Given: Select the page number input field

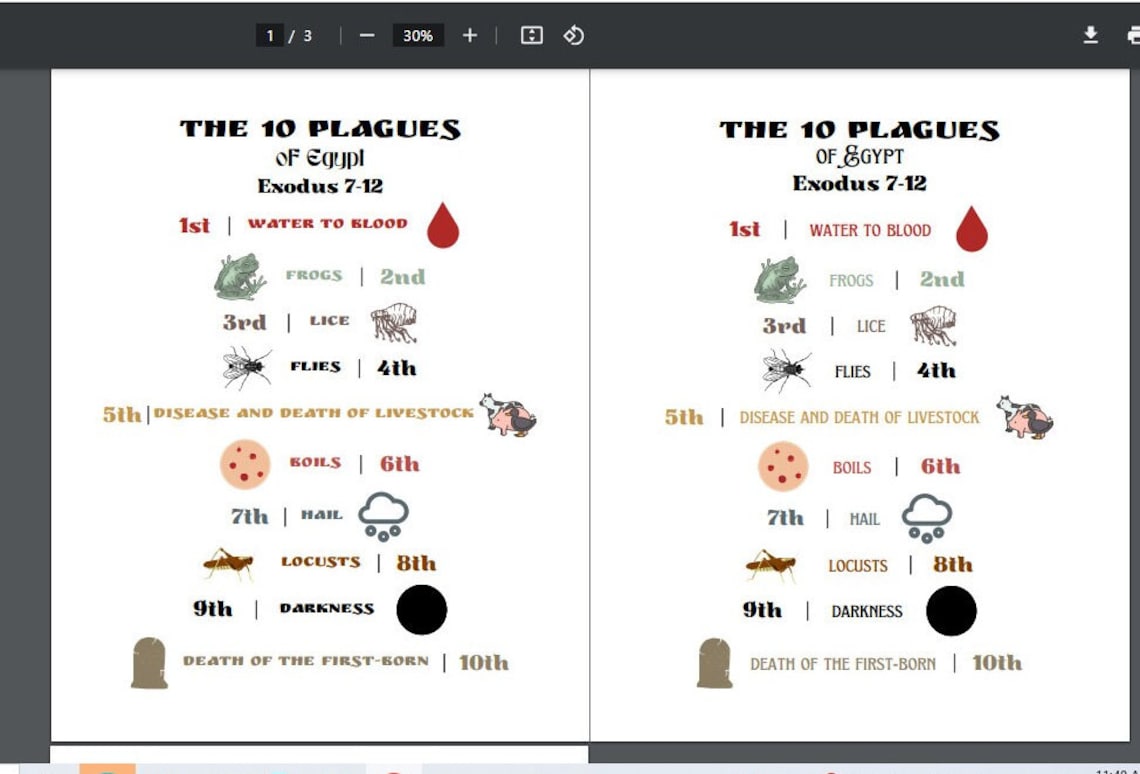Looking at the screenshot, I should click(270, 35).
